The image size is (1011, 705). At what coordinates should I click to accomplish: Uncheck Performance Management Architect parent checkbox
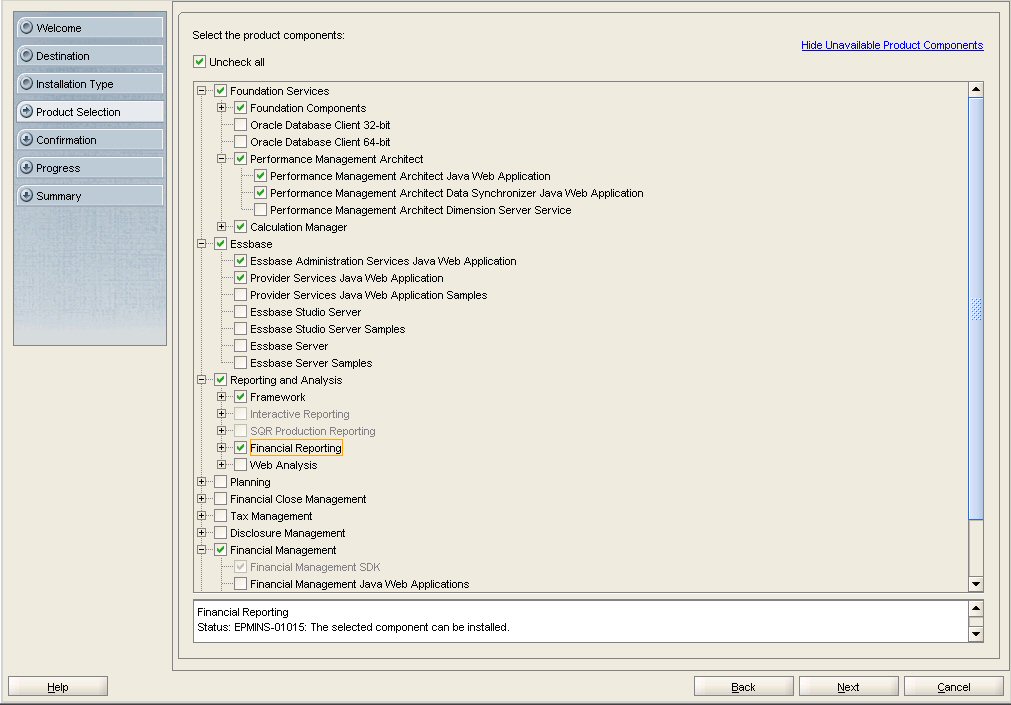(240, 159)
